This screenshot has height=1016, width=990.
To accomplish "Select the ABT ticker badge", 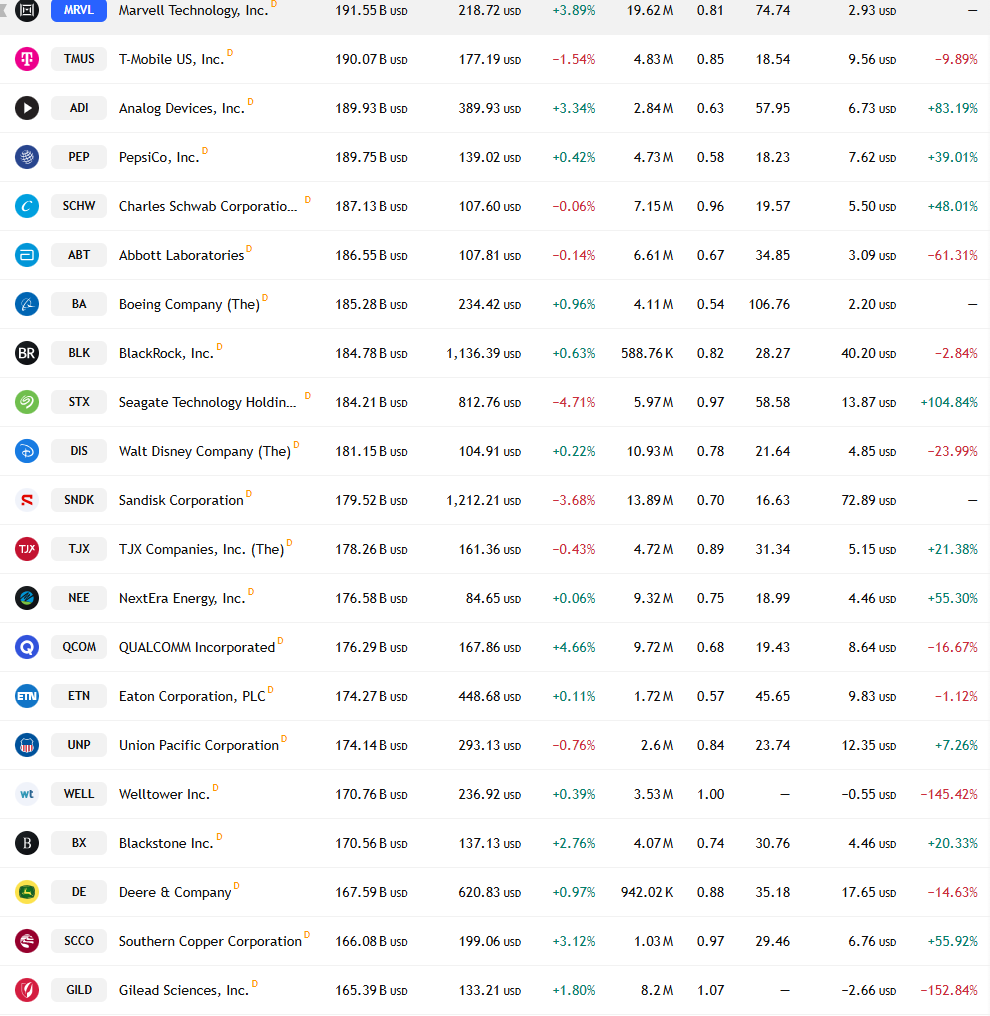I will tap(79, 255).
